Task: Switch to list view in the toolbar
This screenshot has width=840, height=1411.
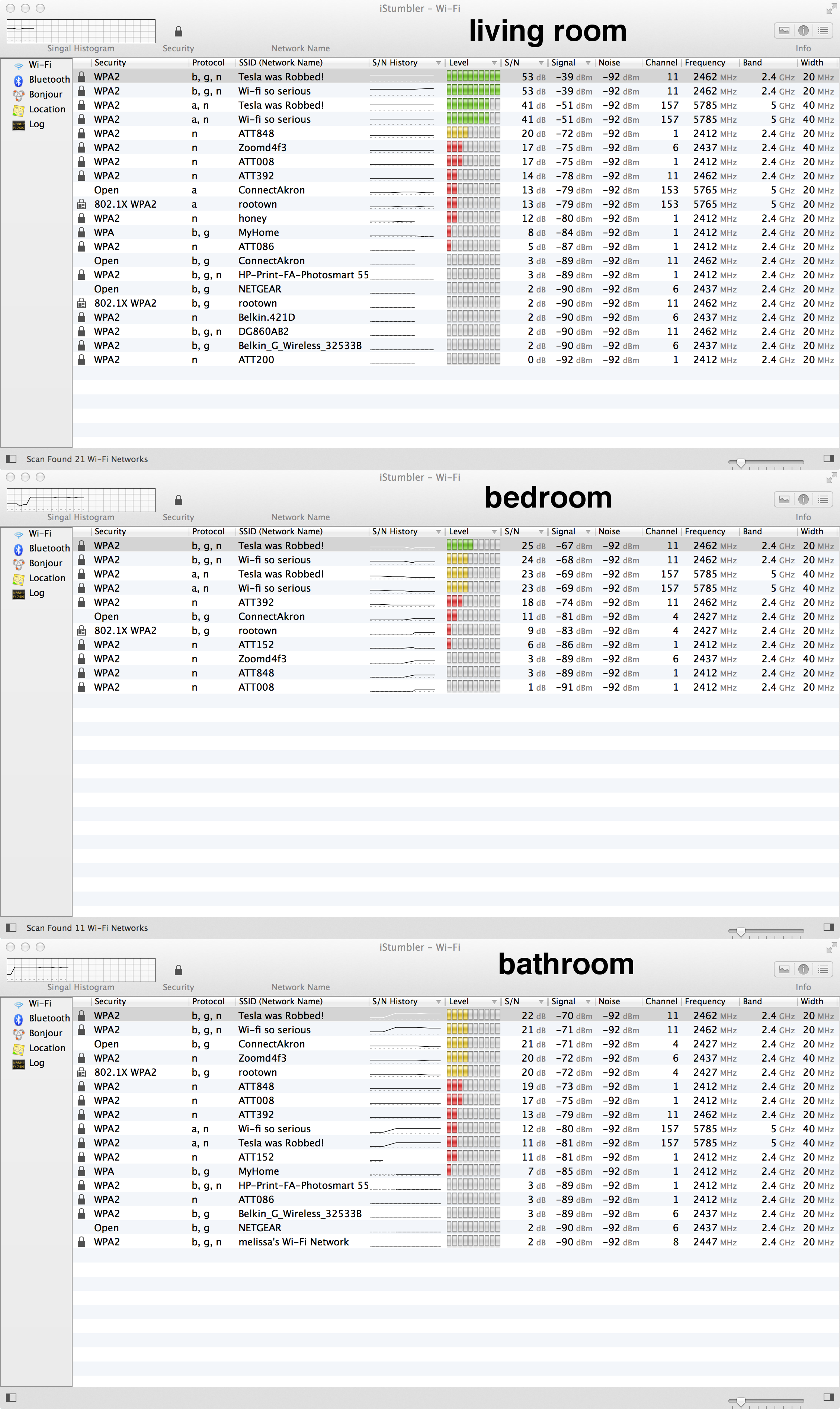Action: 823,31
